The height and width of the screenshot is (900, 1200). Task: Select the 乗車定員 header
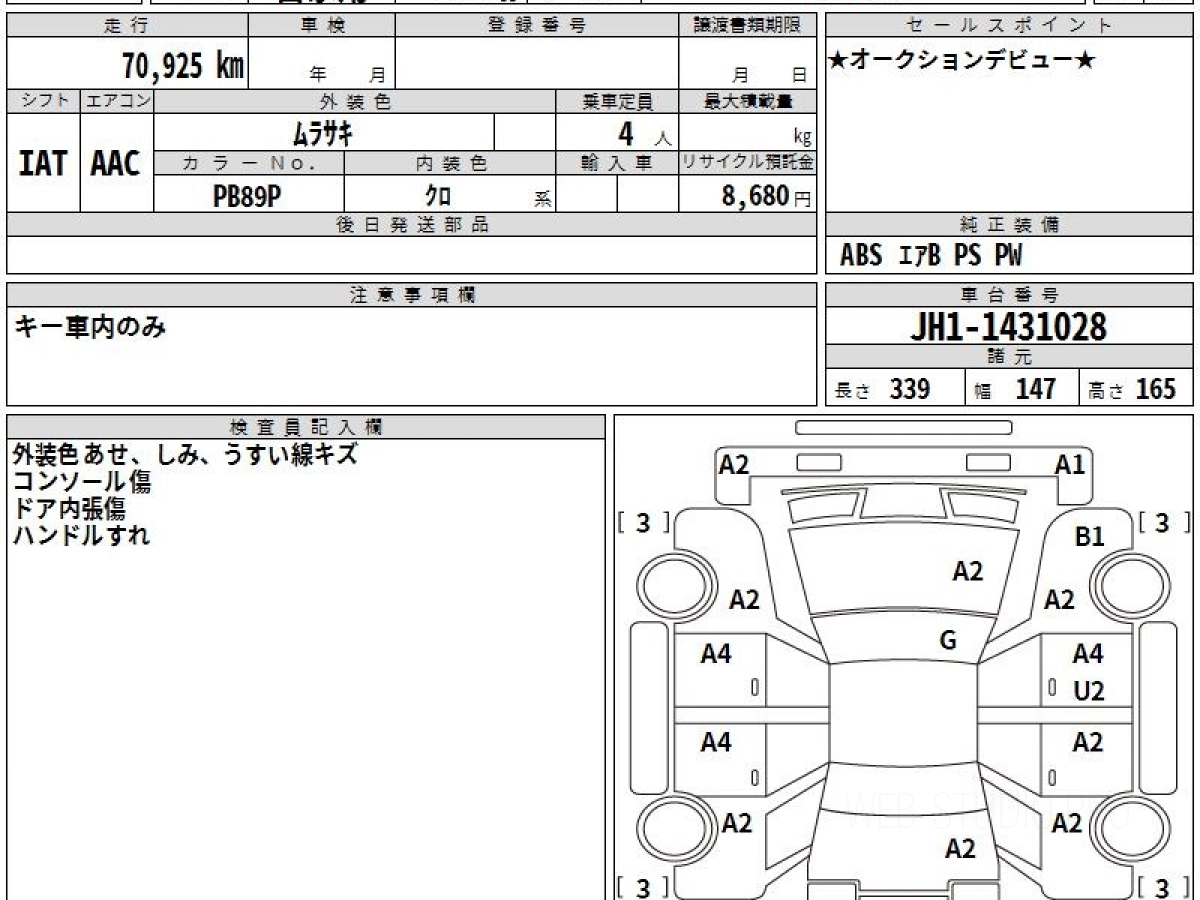pos(618,101)
